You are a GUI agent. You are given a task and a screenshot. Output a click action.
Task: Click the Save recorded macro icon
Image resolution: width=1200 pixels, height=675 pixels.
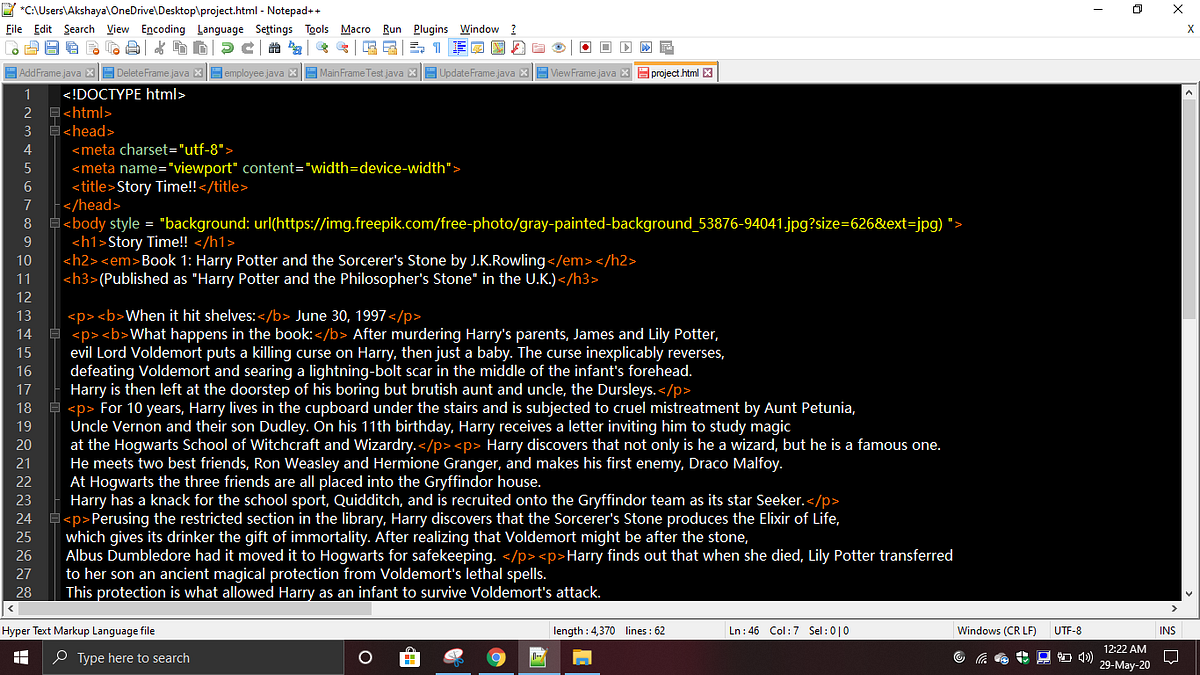(666, 47)
